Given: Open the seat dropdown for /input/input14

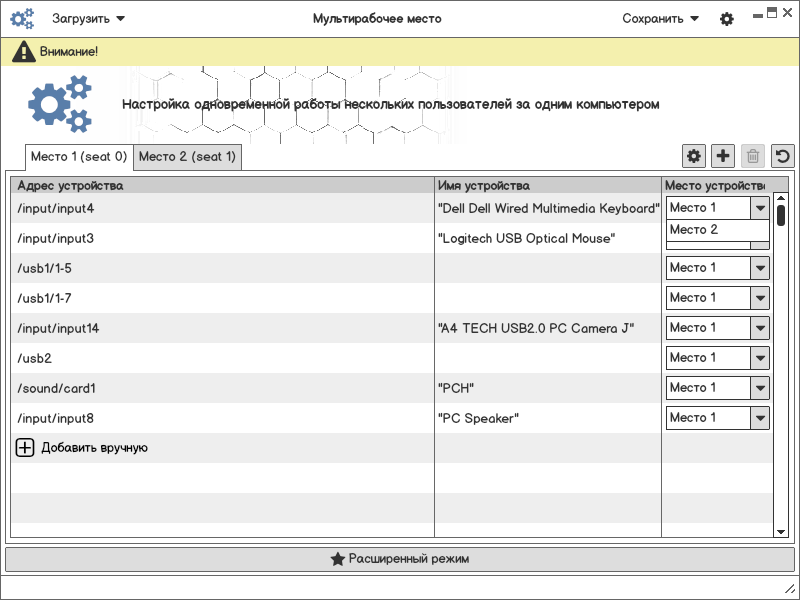Looking at the screenshot, I should [x=717, y=328].
